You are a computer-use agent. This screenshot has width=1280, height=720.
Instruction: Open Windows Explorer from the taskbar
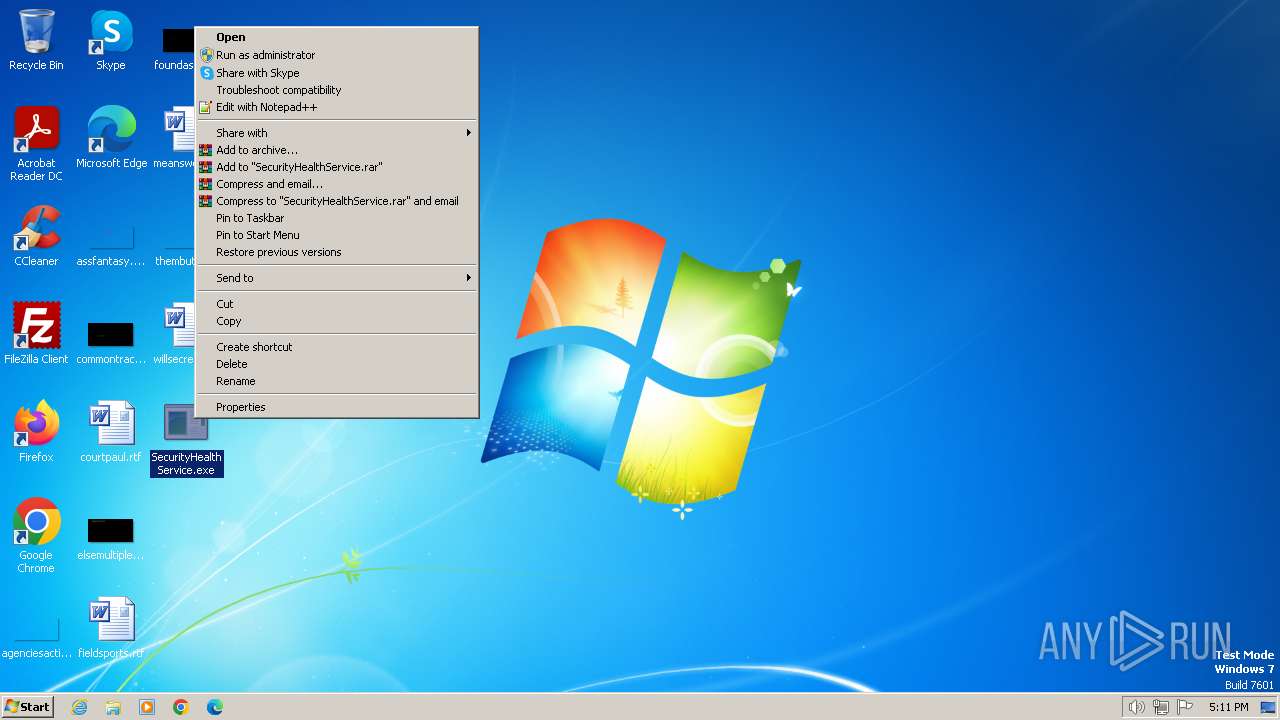click(x=113, y=707)
